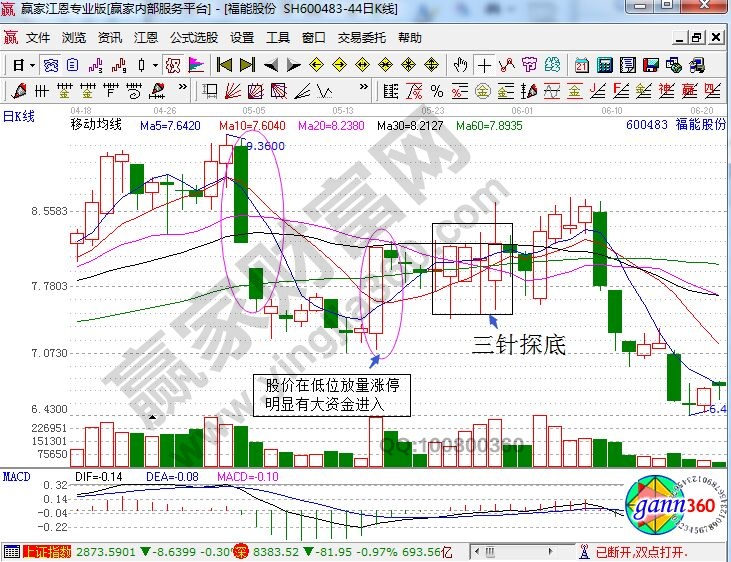Open the calculator tool icon
Viewport: 731px width, 562px height.
coord(604,65)
